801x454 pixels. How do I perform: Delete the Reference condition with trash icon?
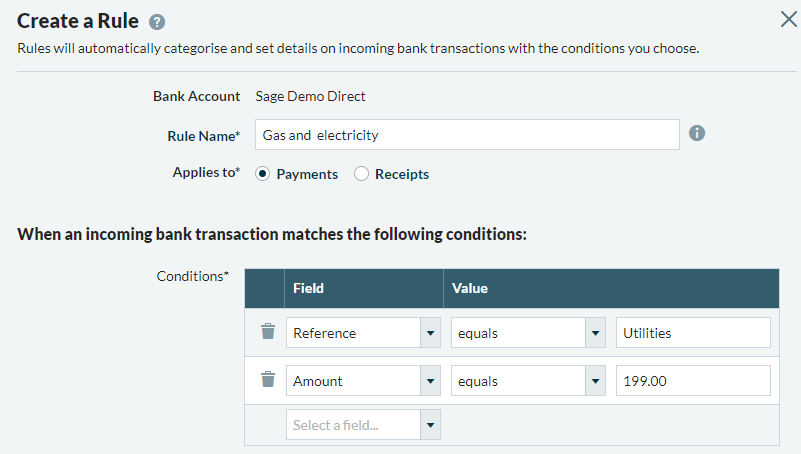coord(267,332)
